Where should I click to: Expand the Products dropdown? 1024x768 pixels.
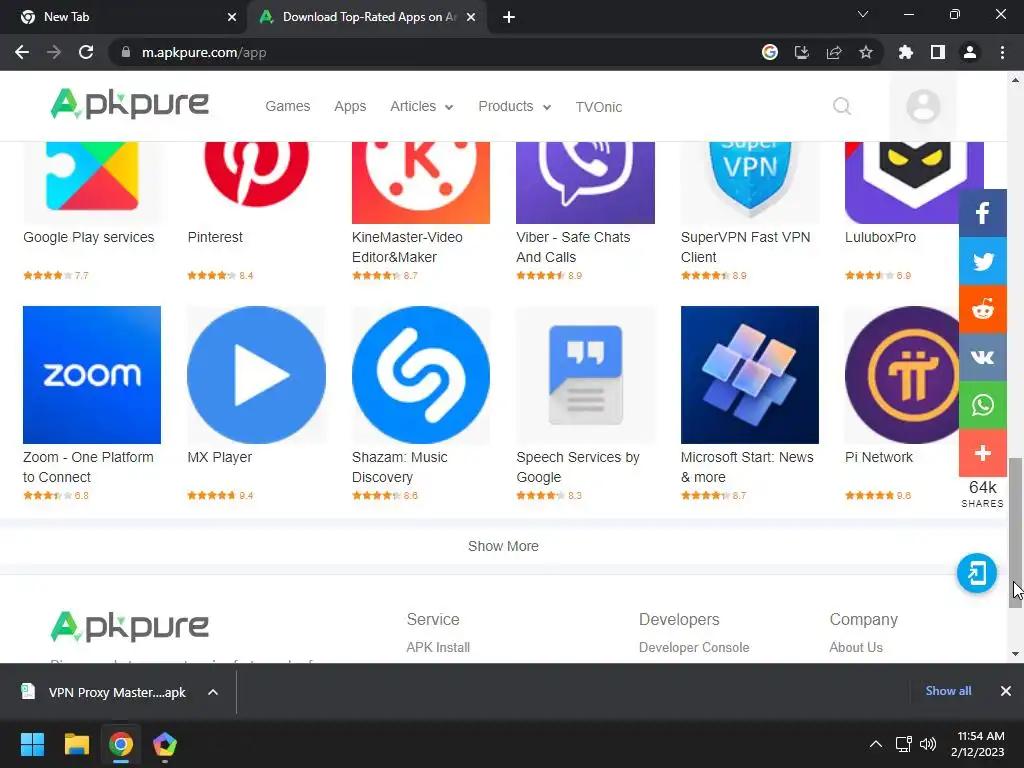[515, 106]
